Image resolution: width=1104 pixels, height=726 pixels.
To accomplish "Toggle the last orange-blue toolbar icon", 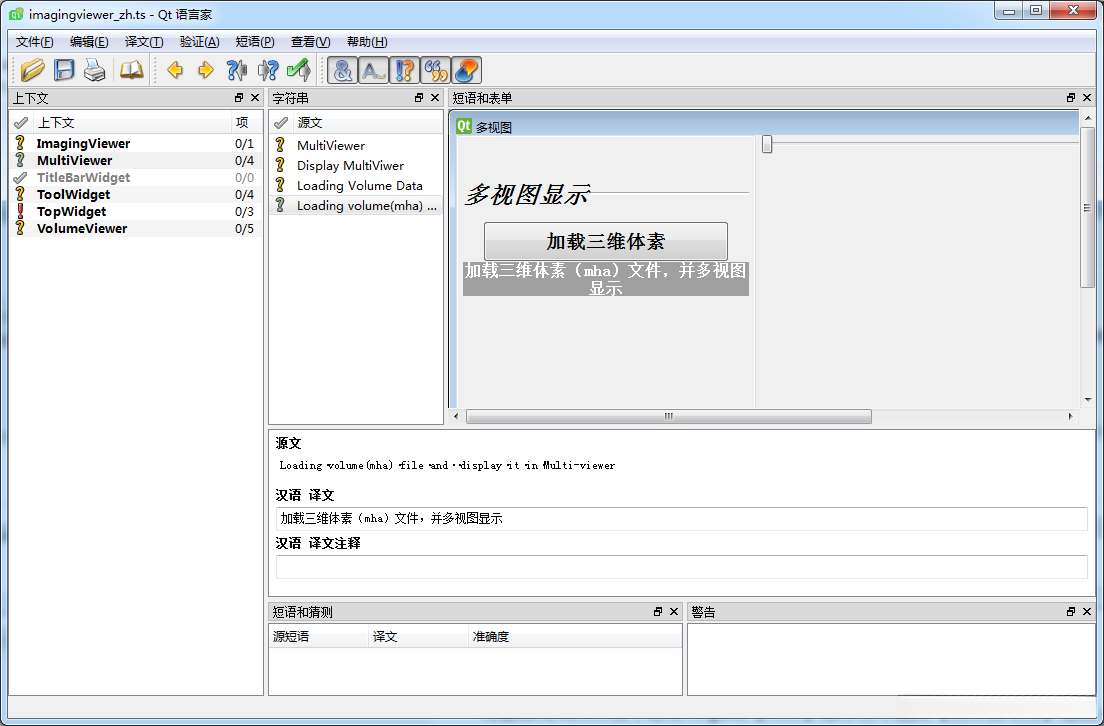I will point(466,70).
